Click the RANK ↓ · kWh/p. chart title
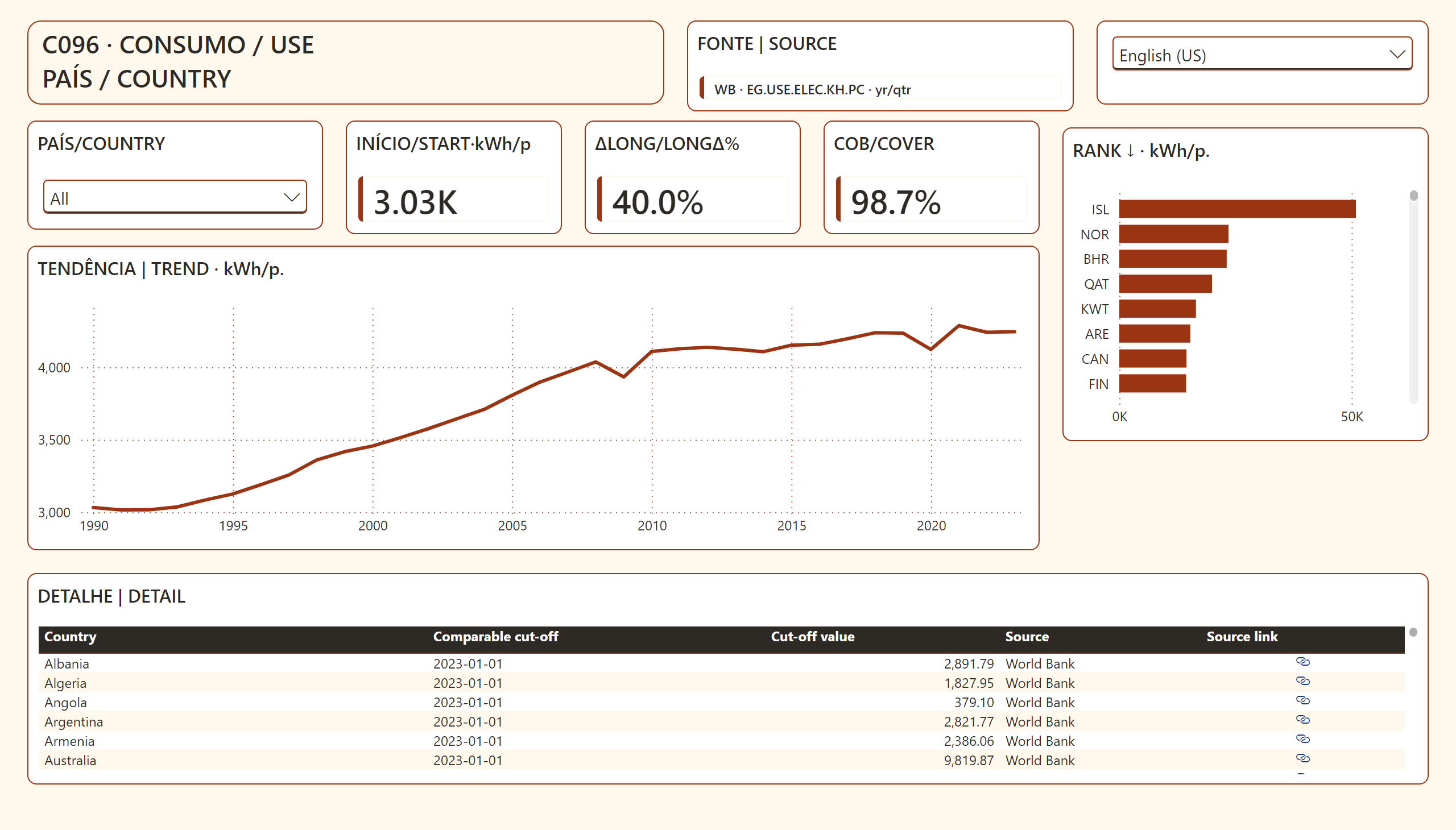The height and width of the screenshot is (830, 1456). 1140,151
